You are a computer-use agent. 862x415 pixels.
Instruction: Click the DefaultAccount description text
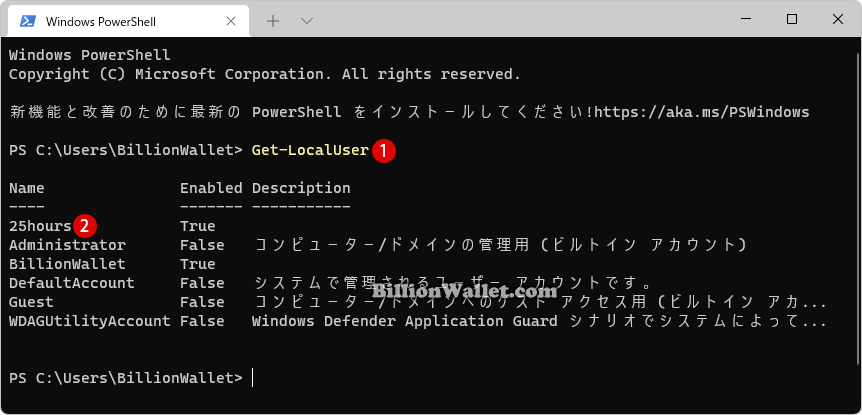tap(454, 283)
